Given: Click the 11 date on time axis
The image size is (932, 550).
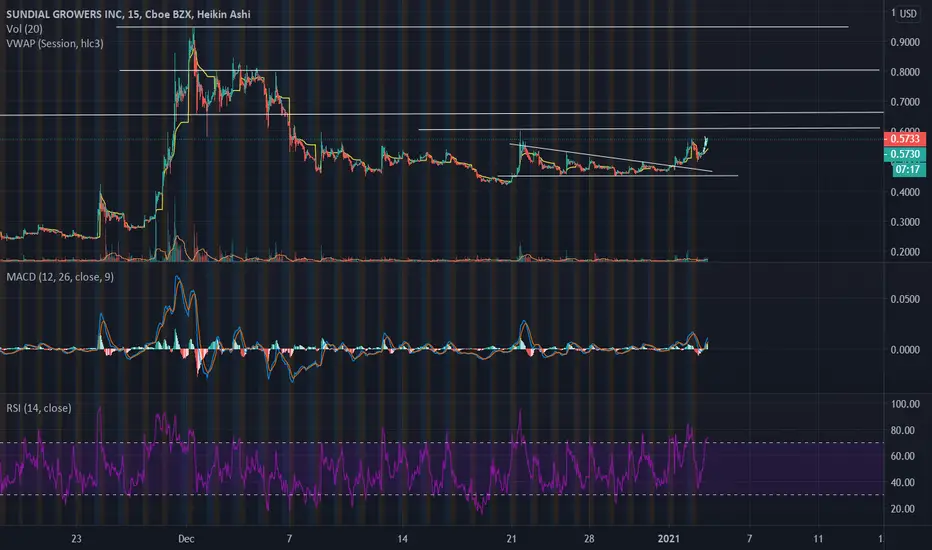Looking at the screenshot, I should [x=818, y=539].
